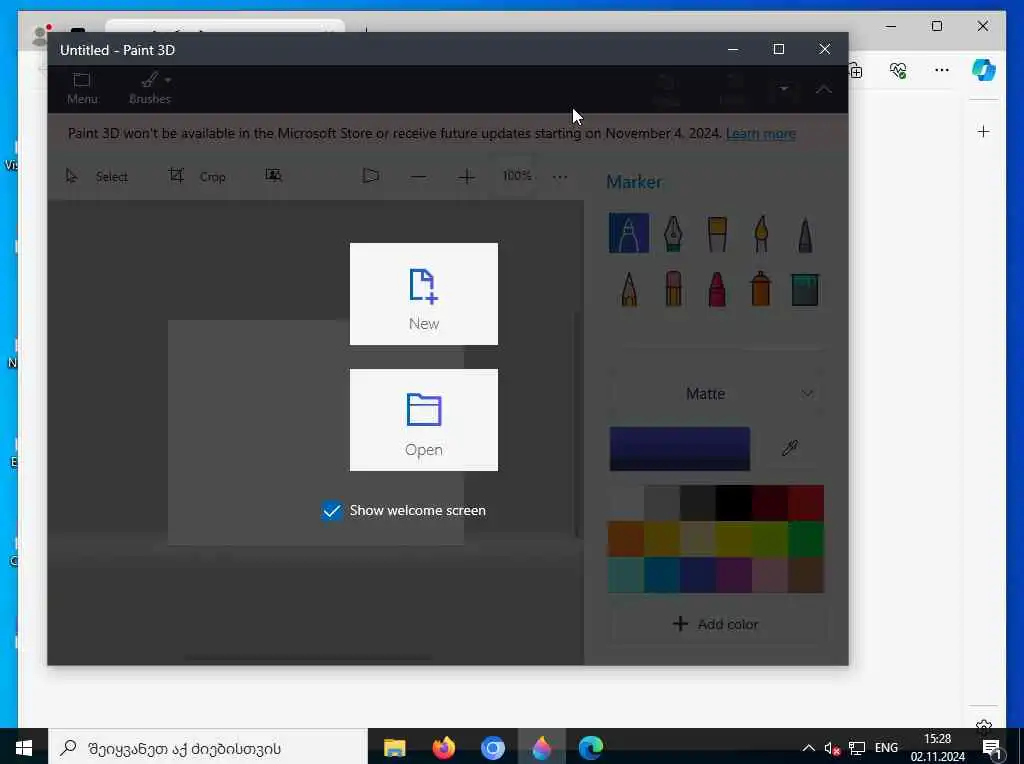Open File Explorer from taskbar
This screenshot has height=764, width=1024.
tap(394, 748)
